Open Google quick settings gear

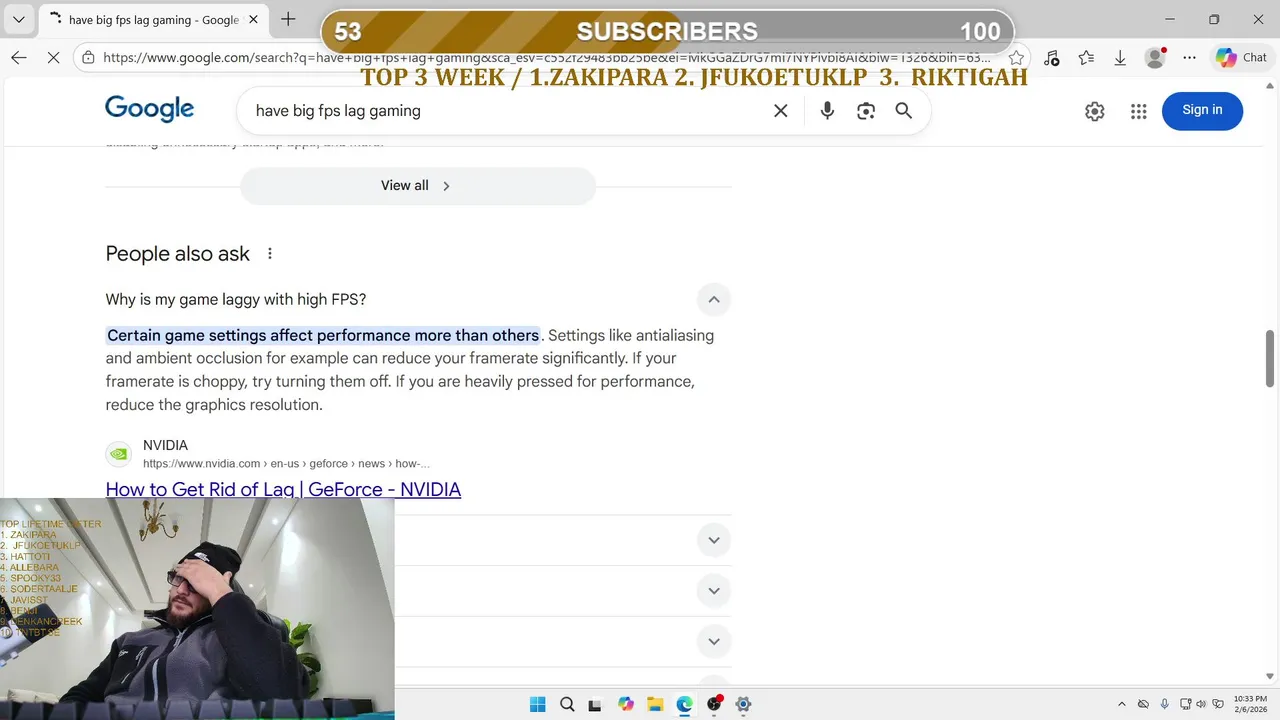1095,111
